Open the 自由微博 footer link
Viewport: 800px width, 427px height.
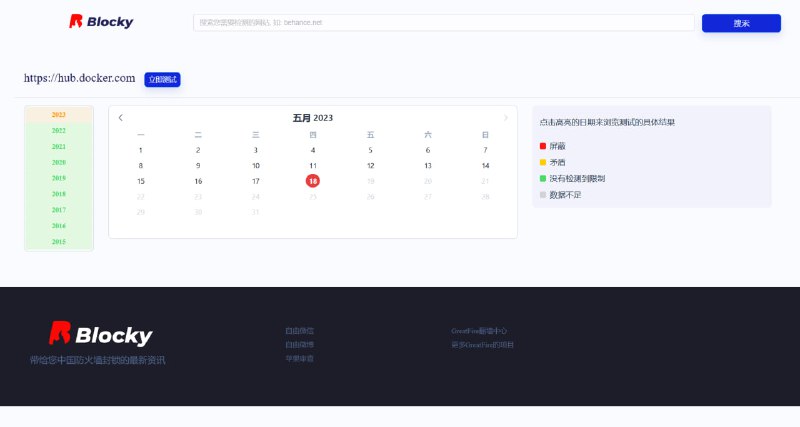point(299,344)
